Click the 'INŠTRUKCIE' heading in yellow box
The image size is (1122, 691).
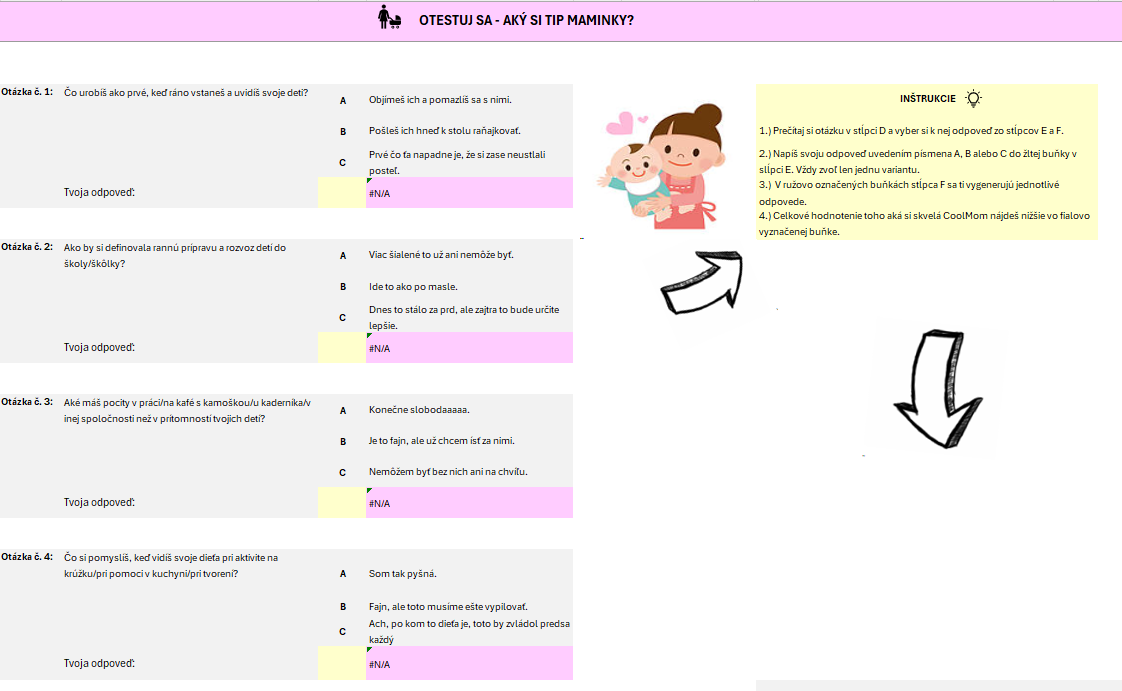[x=927, y=99]
